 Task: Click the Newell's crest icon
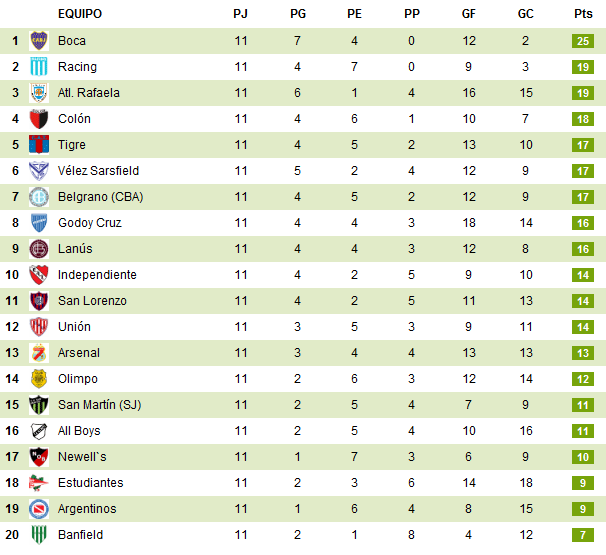(x=40, y=457)
